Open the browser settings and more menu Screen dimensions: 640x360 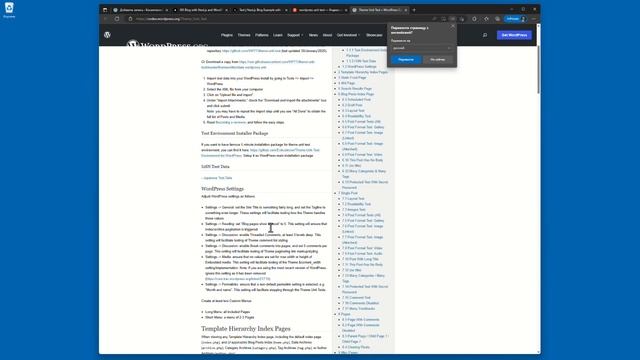(534, 19)
